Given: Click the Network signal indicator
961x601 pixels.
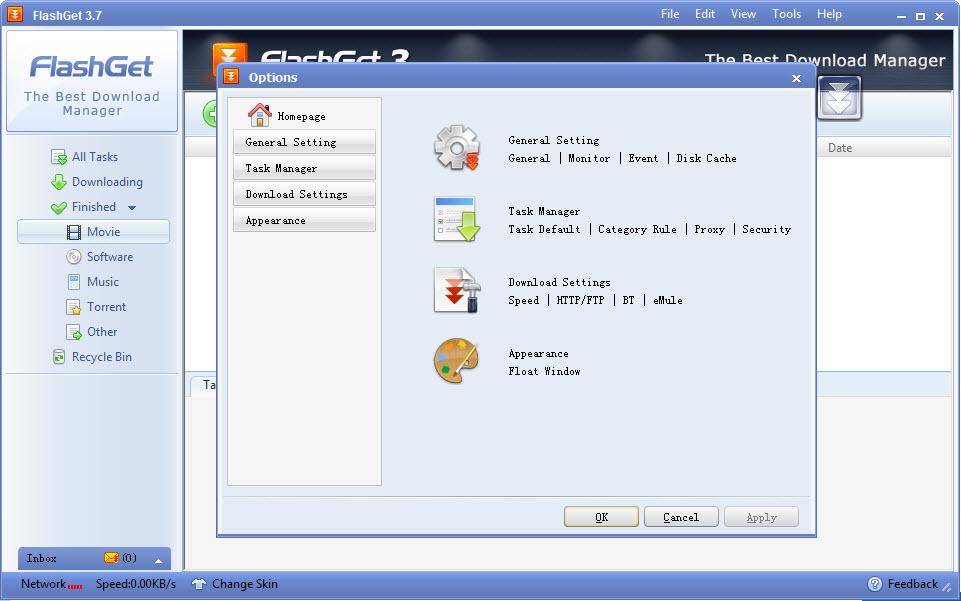Looking at the screenshot, I should [x=75, y=586].
